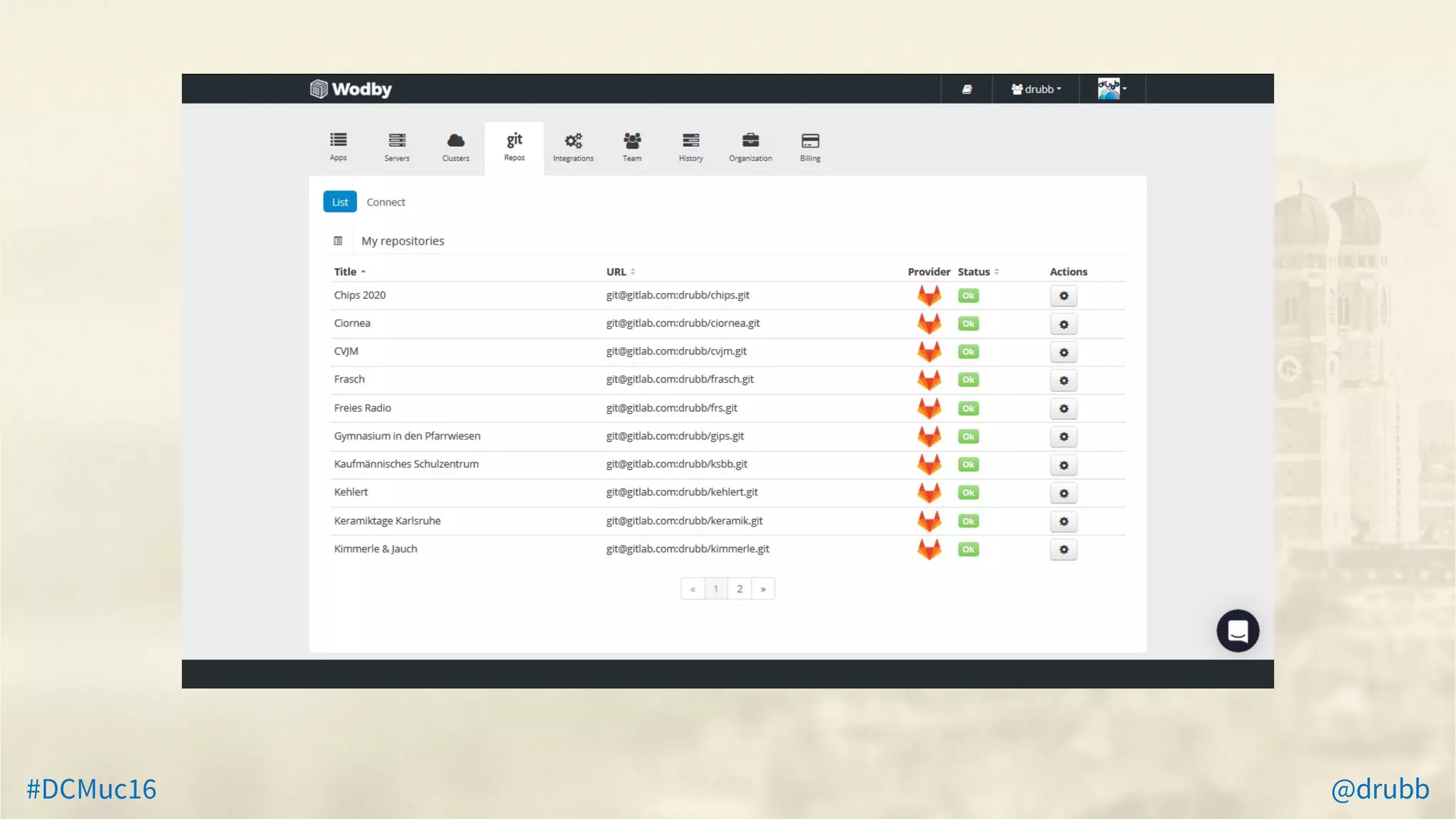The image size is (1456, 819).
Task: Open the History section
Action: (690, 147)
